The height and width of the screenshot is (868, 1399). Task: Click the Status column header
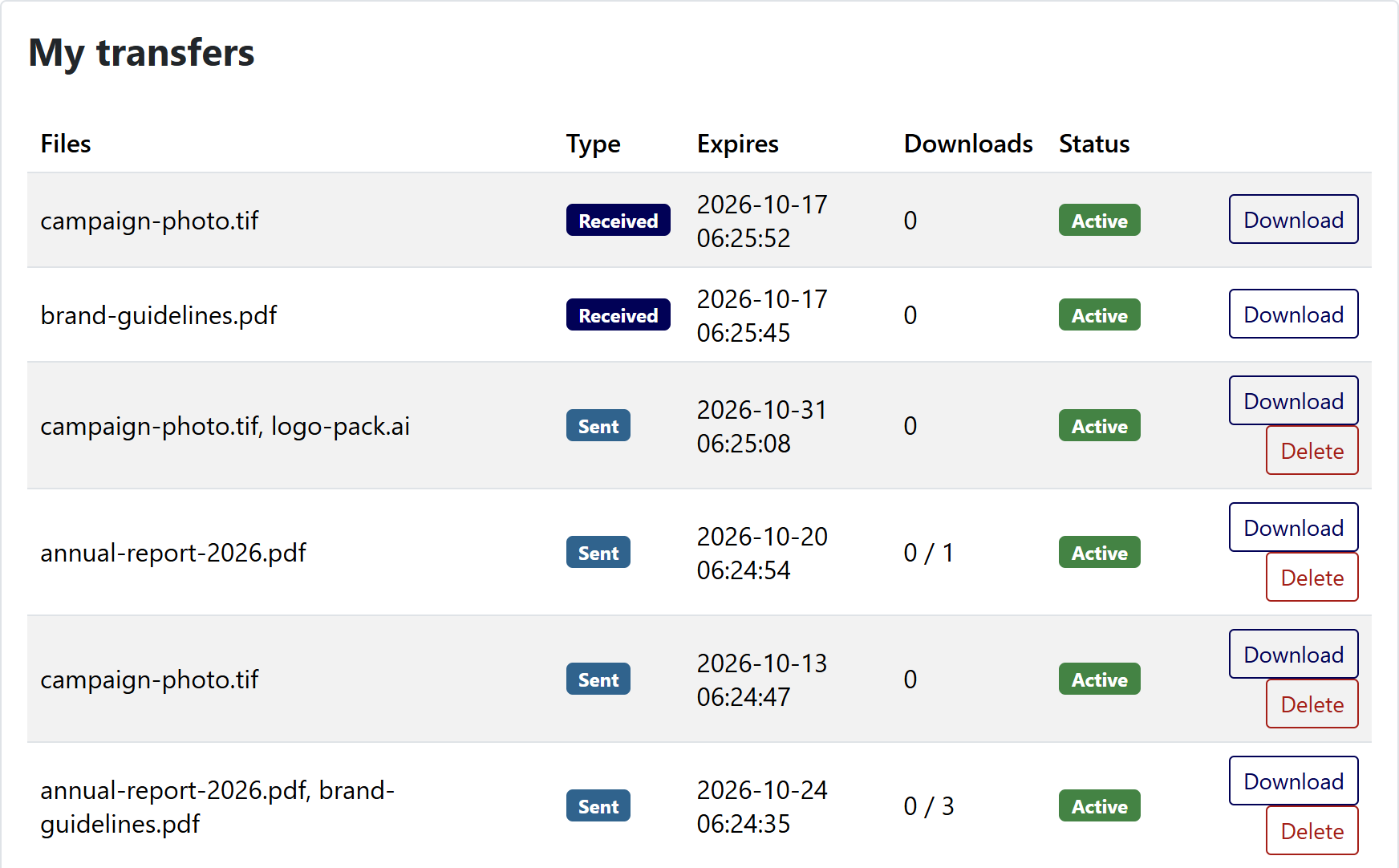1094,144
